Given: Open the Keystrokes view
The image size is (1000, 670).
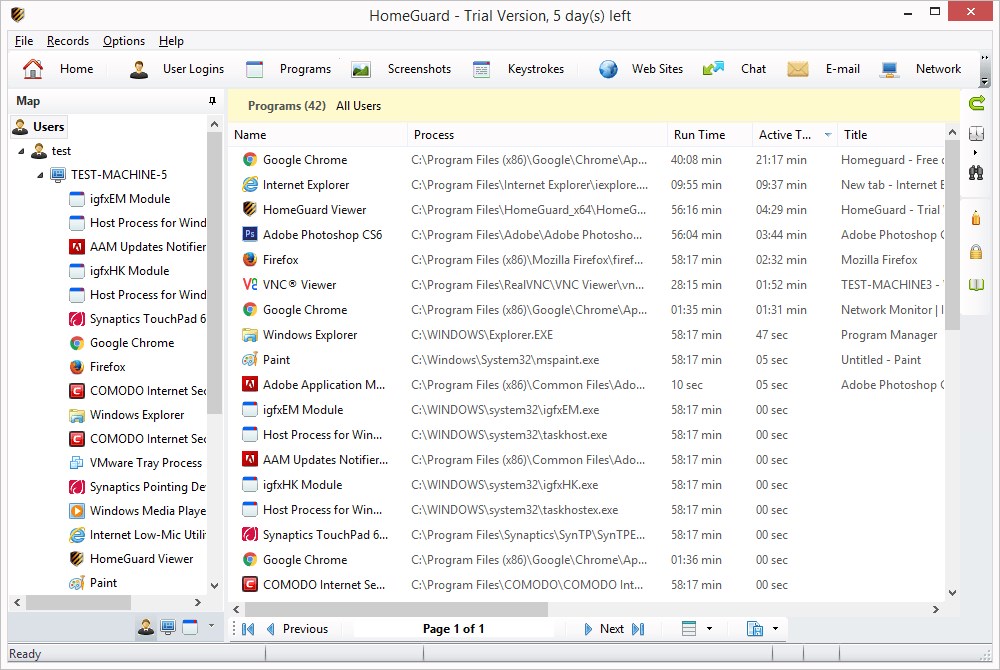Looking at the screenshot, I should (x=518, y=69).
